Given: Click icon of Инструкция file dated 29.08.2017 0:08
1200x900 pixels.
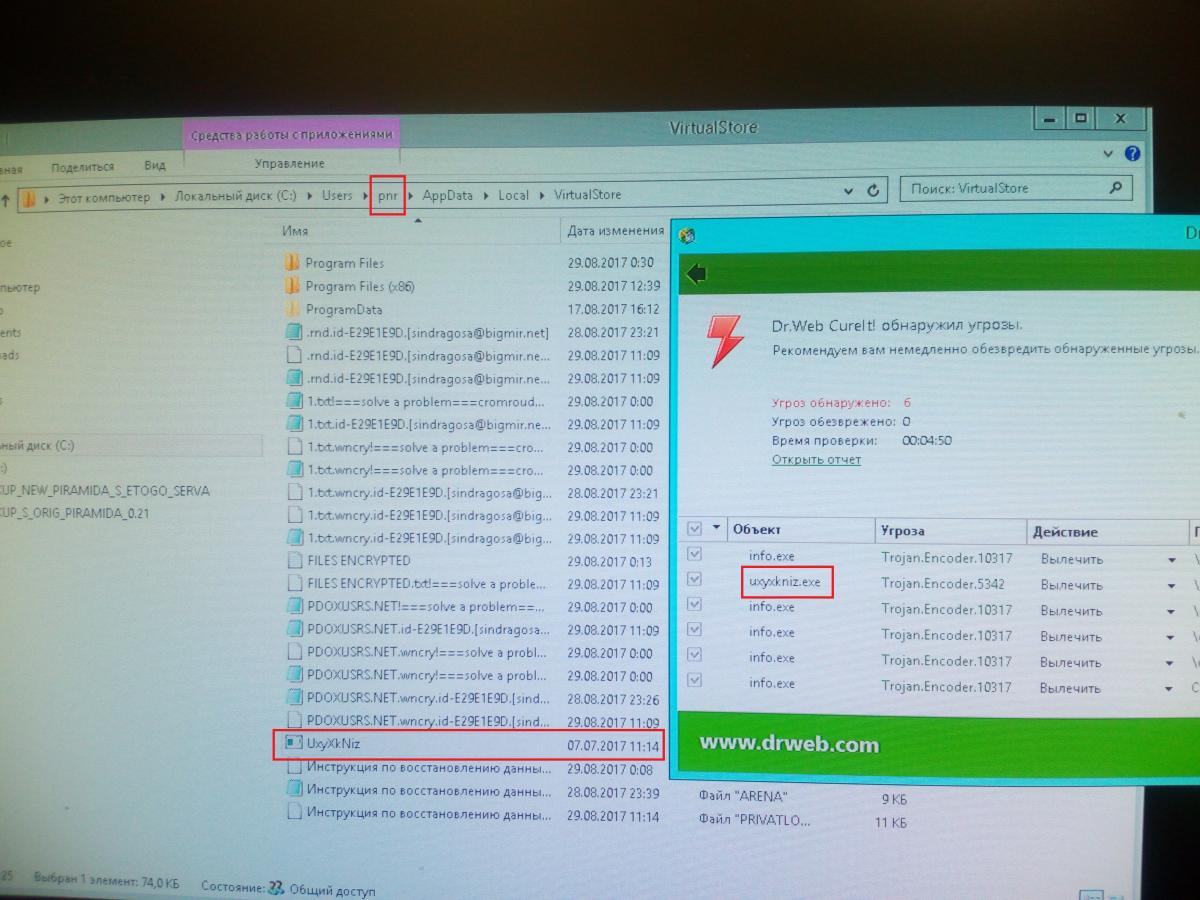Looking at the screenshot, I should tap(293, 767).
